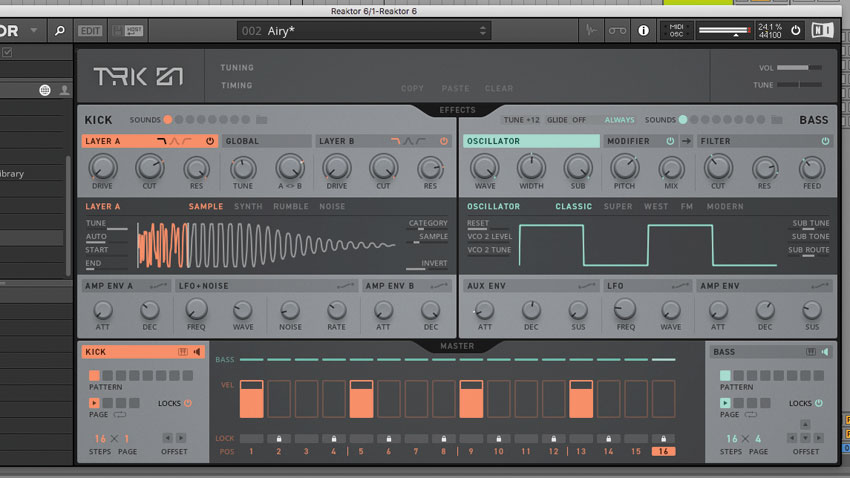Image resolution: width=850 pixels, height=478 pixels.
Task: Switch Layer A to SAMPLE tab
Action: pos(206,206)
